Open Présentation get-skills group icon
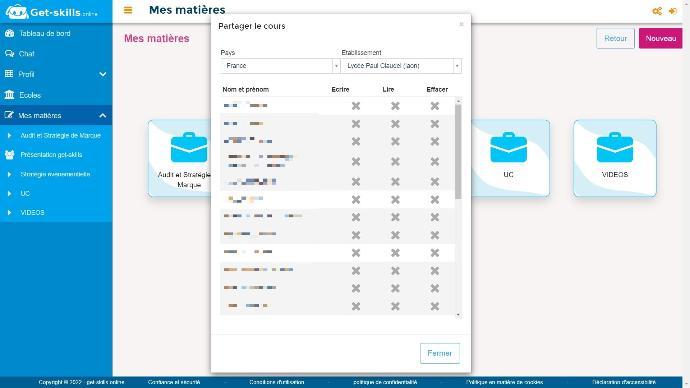The width and height of the screenshot is (690, 388). point(9,155)
